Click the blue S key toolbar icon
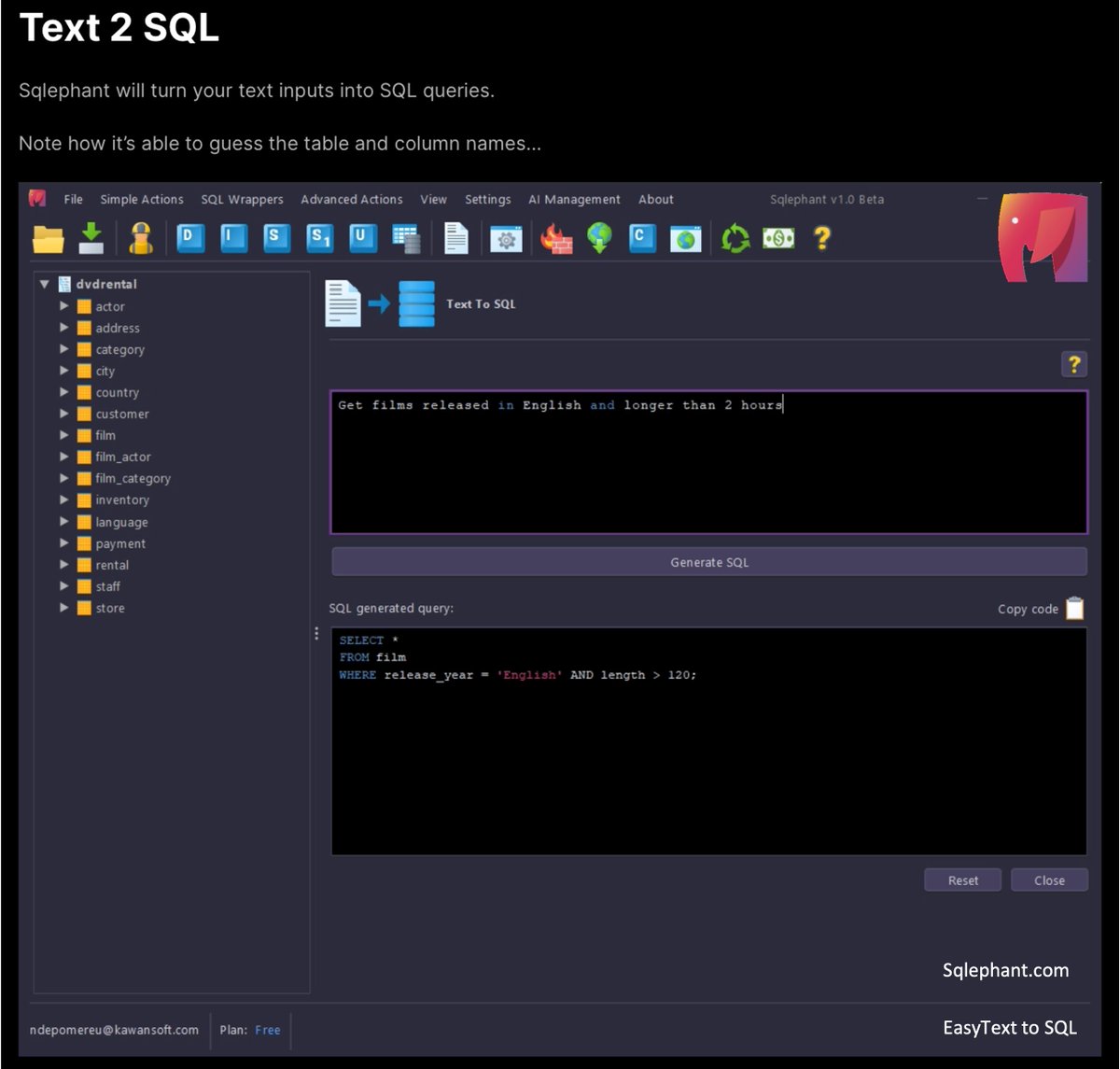The width and height of the screenshot is (1120, 1069). [275, 238]
